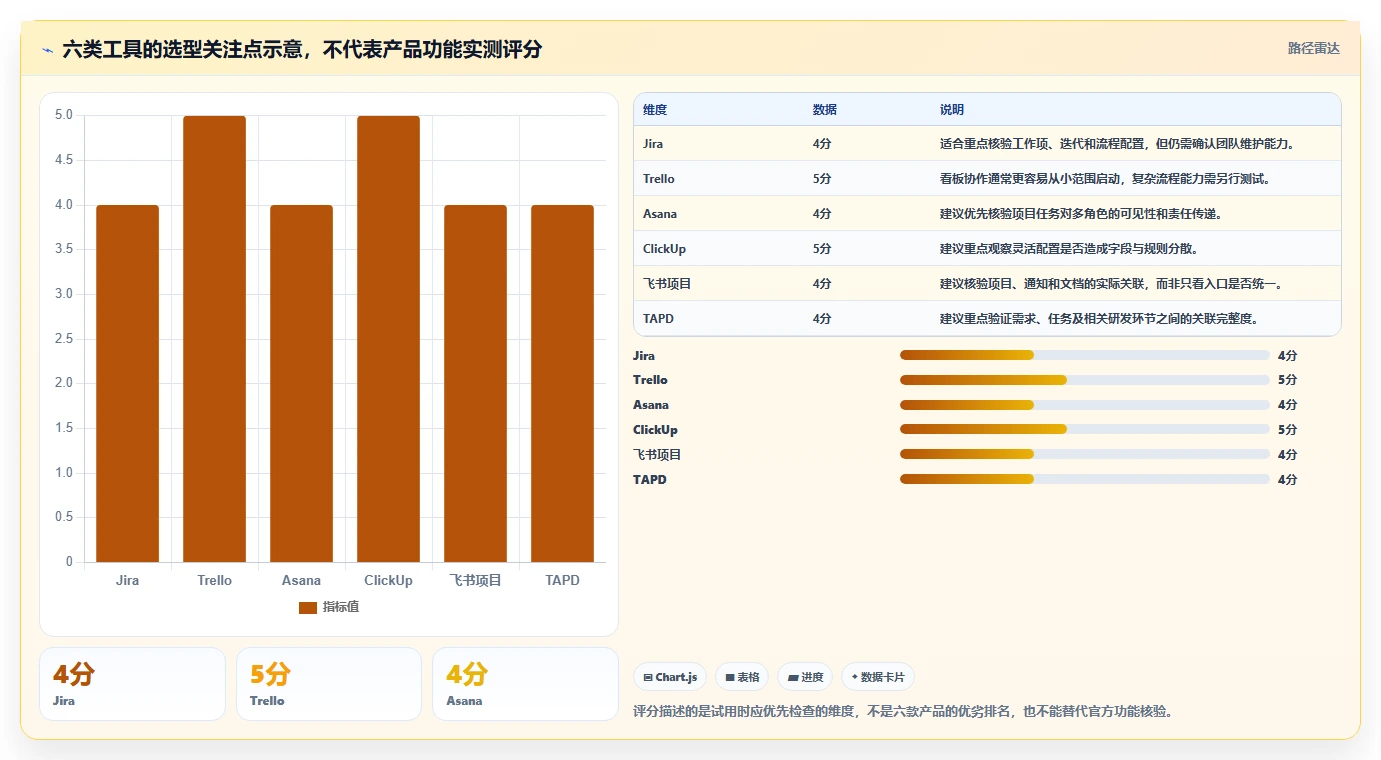Click the TAPD progress bar

pos(1085,479)
